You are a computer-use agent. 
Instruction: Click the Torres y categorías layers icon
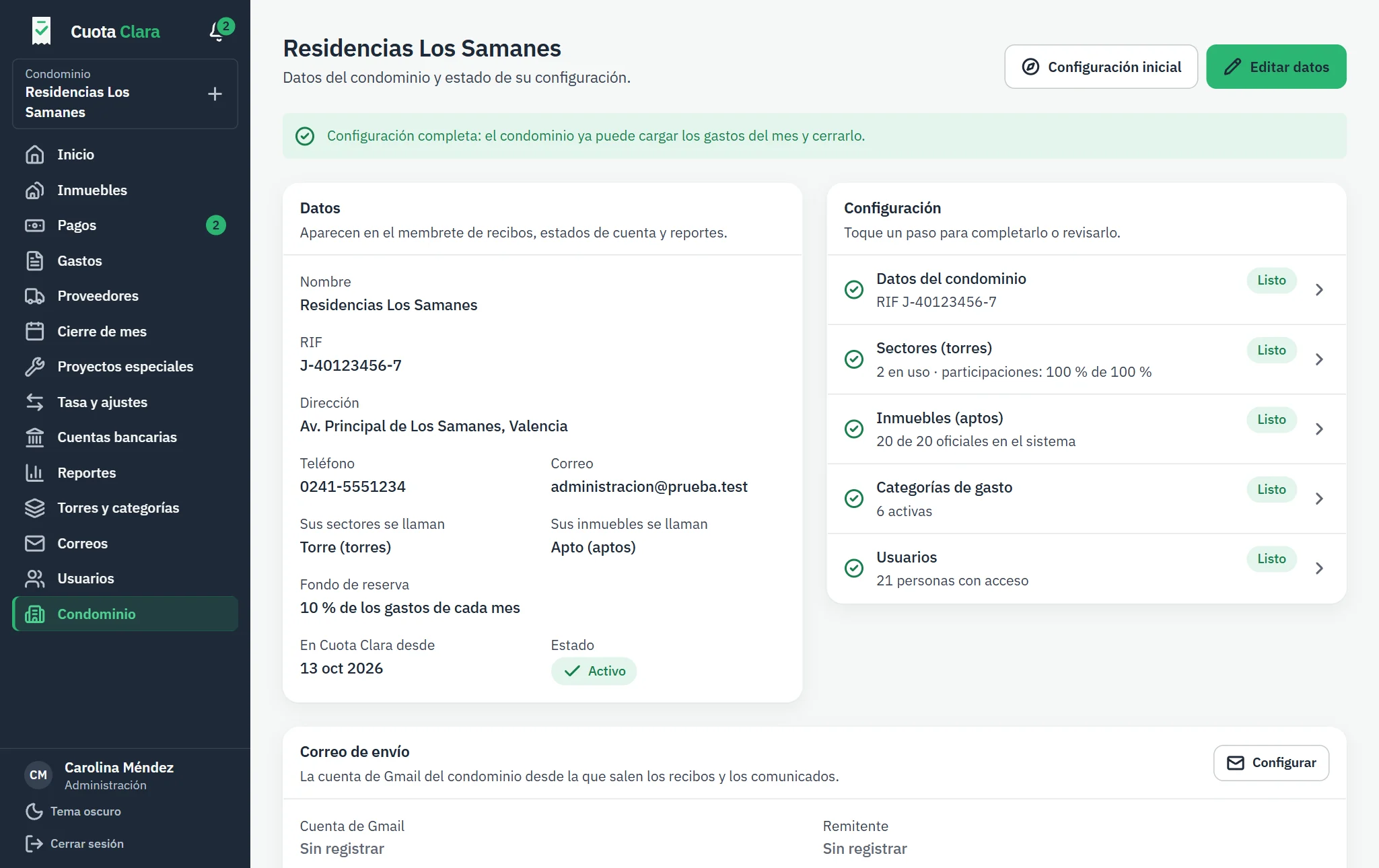(x=34, y=508)
